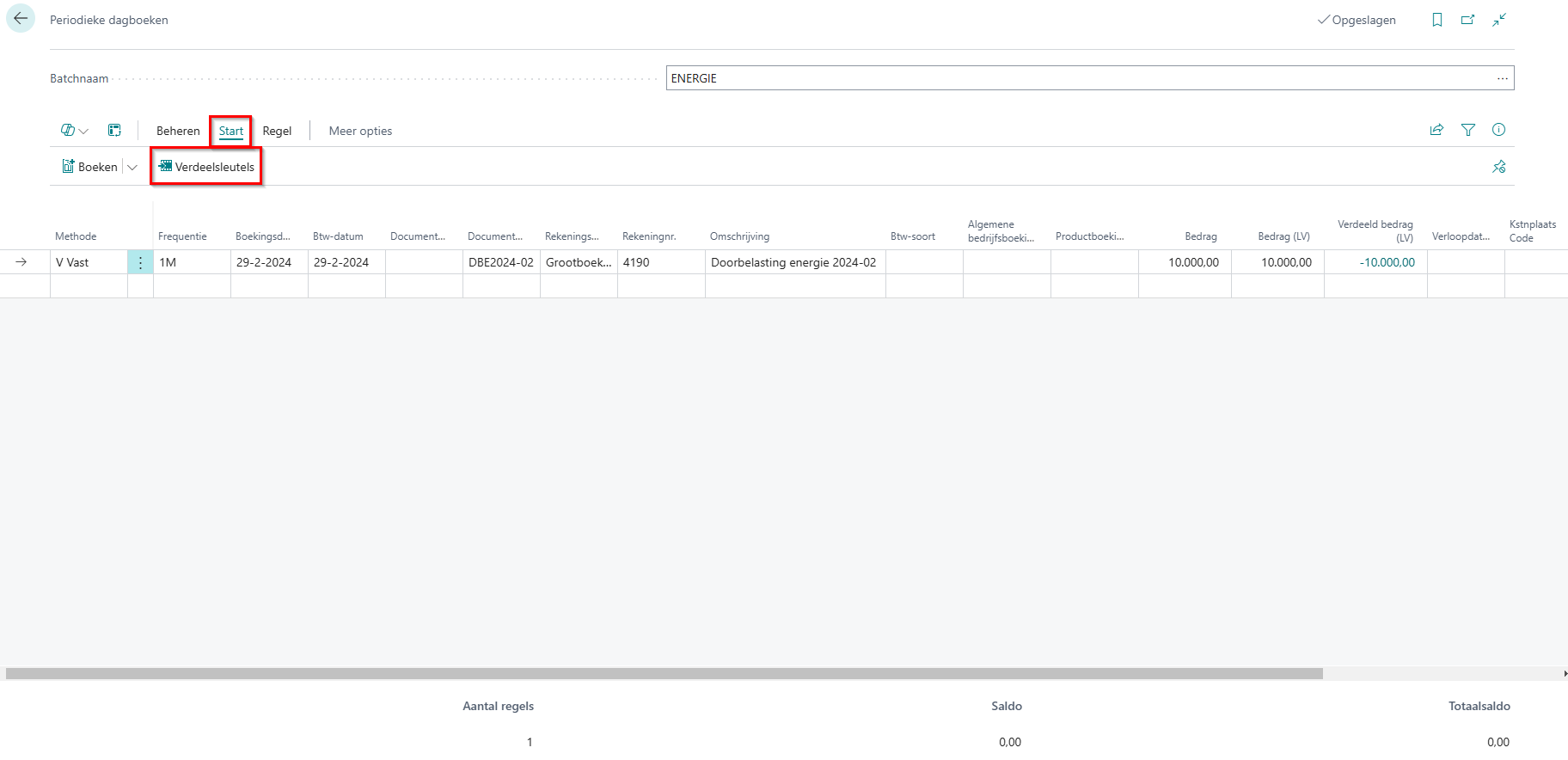Click the 1M frequency cell
This screenshot has height=760, width=1568.
(192, 262)
